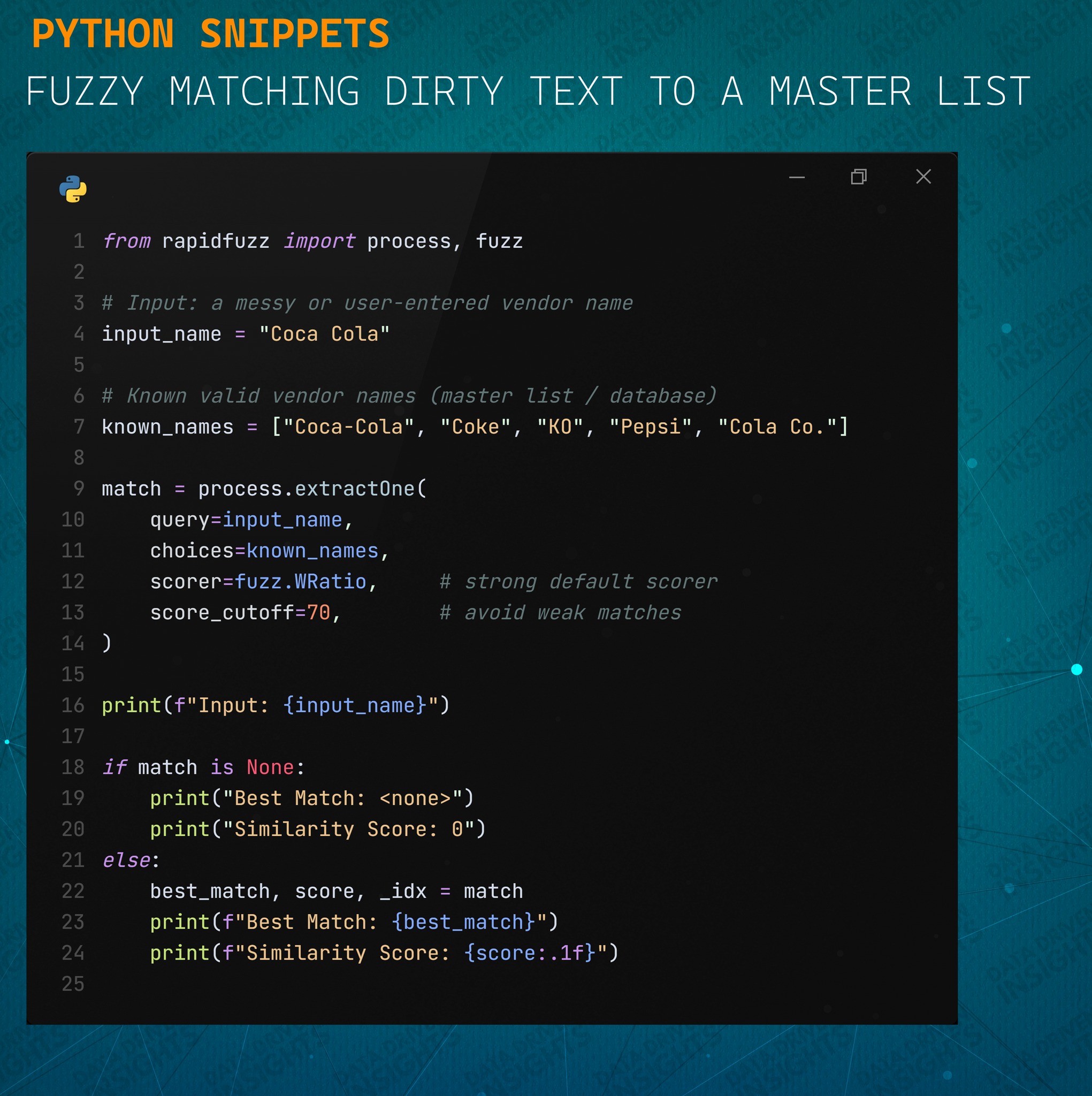The image size is (1092, 1096).
Task: Click the string "Coca Cola" on line 4
Action: point(324,334)
